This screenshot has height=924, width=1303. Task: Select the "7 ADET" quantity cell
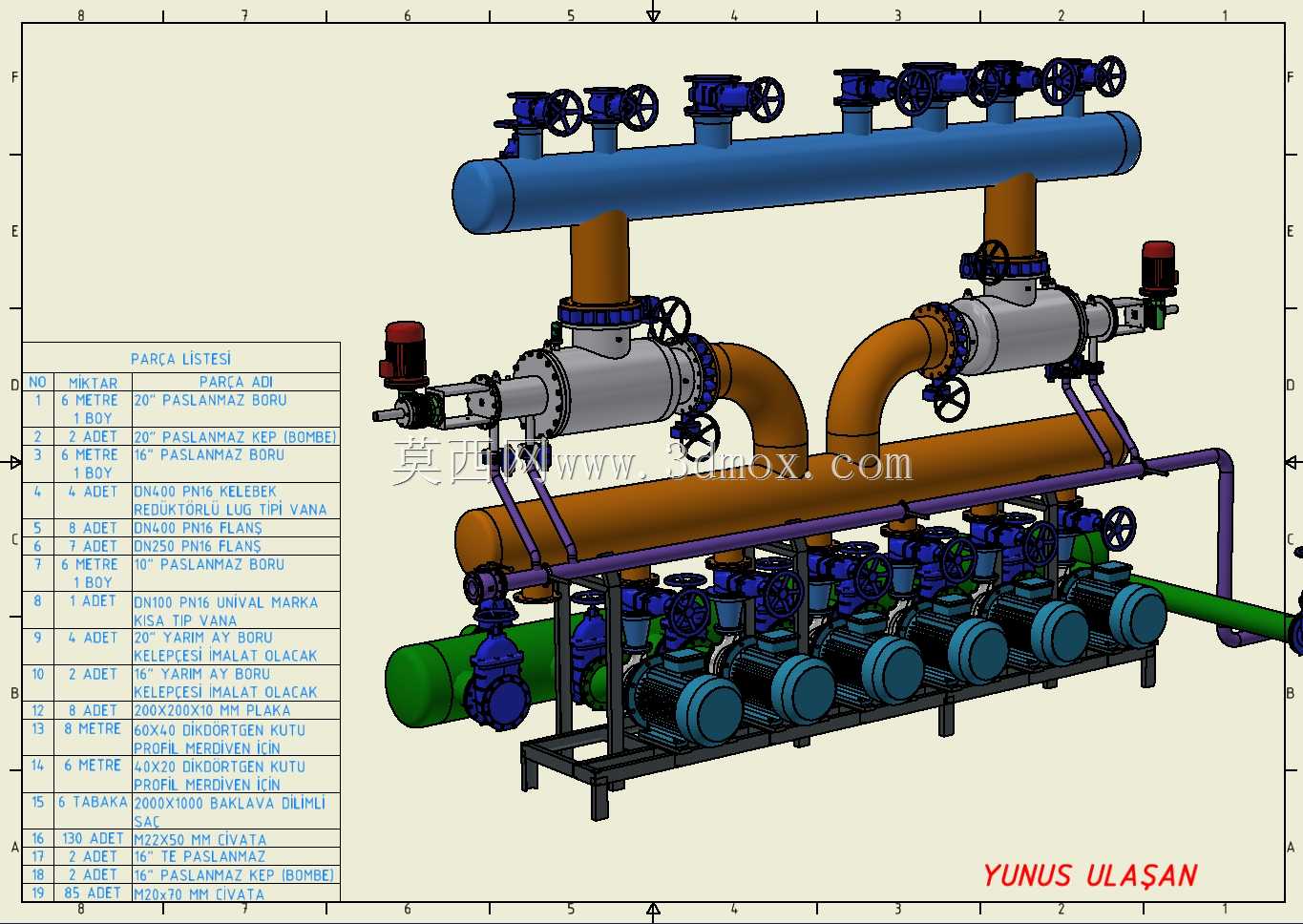pyautogui.click(x=93, y=546)
